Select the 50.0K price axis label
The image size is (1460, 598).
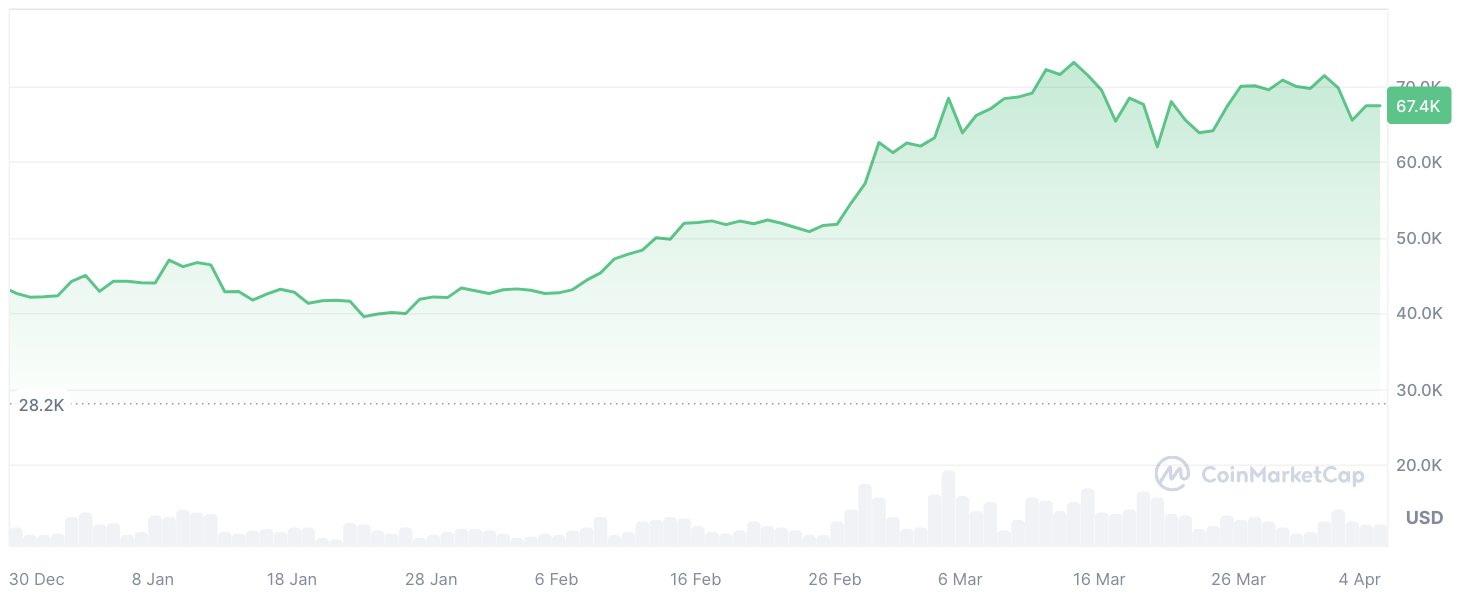pyautogui.click(x=1418, y=238)
